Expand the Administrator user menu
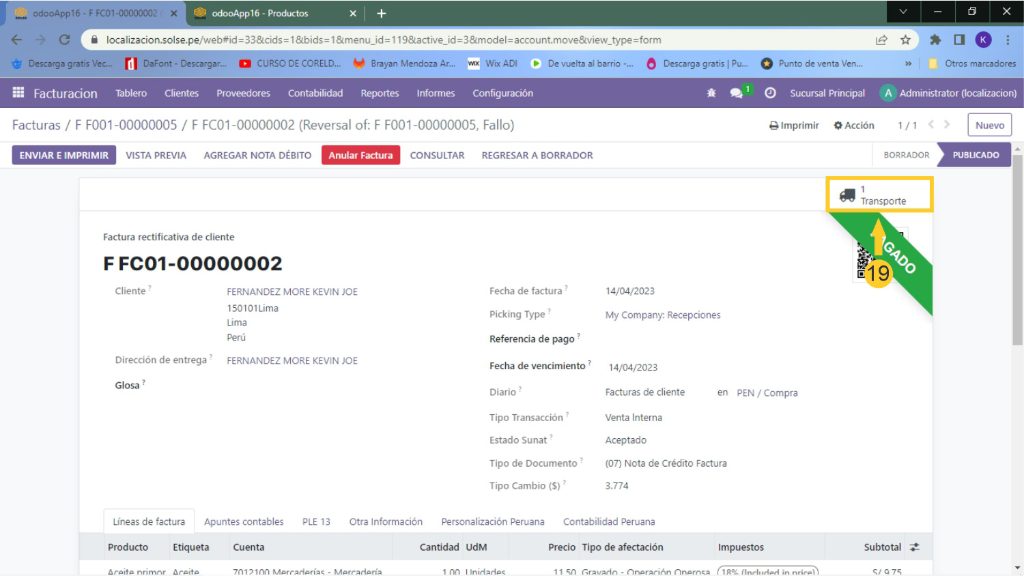This screenshot has height=576, width=1024. tap(948, 93)
